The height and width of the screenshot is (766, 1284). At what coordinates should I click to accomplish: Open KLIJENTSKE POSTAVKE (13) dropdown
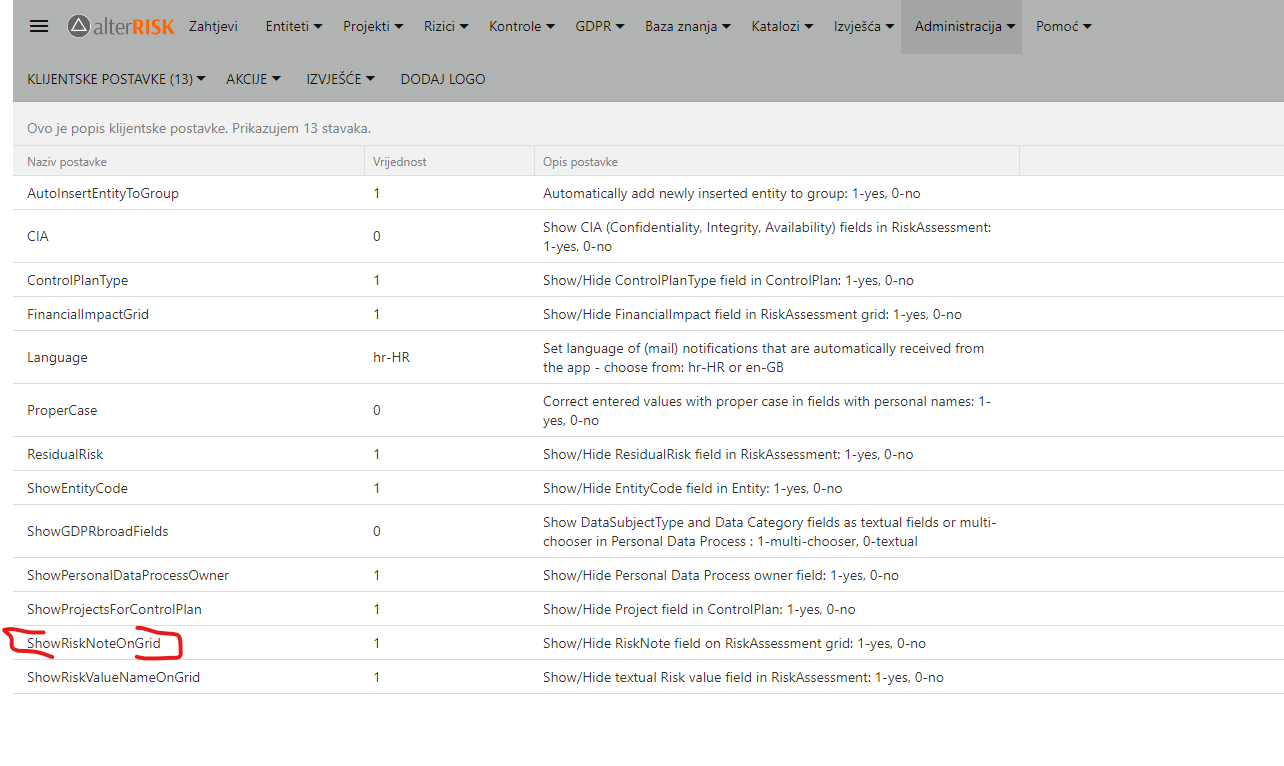point(116,79)
